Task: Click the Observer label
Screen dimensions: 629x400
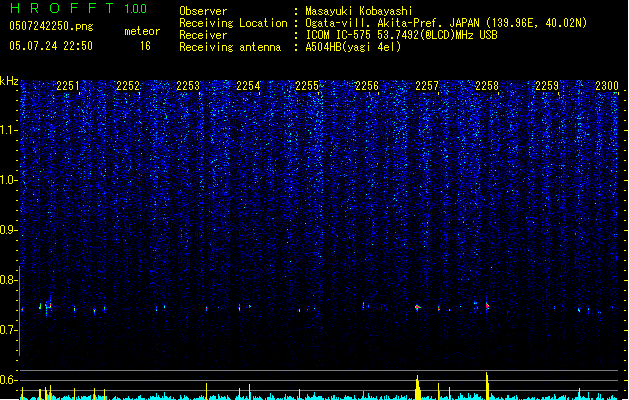Action: click(203, 11)
